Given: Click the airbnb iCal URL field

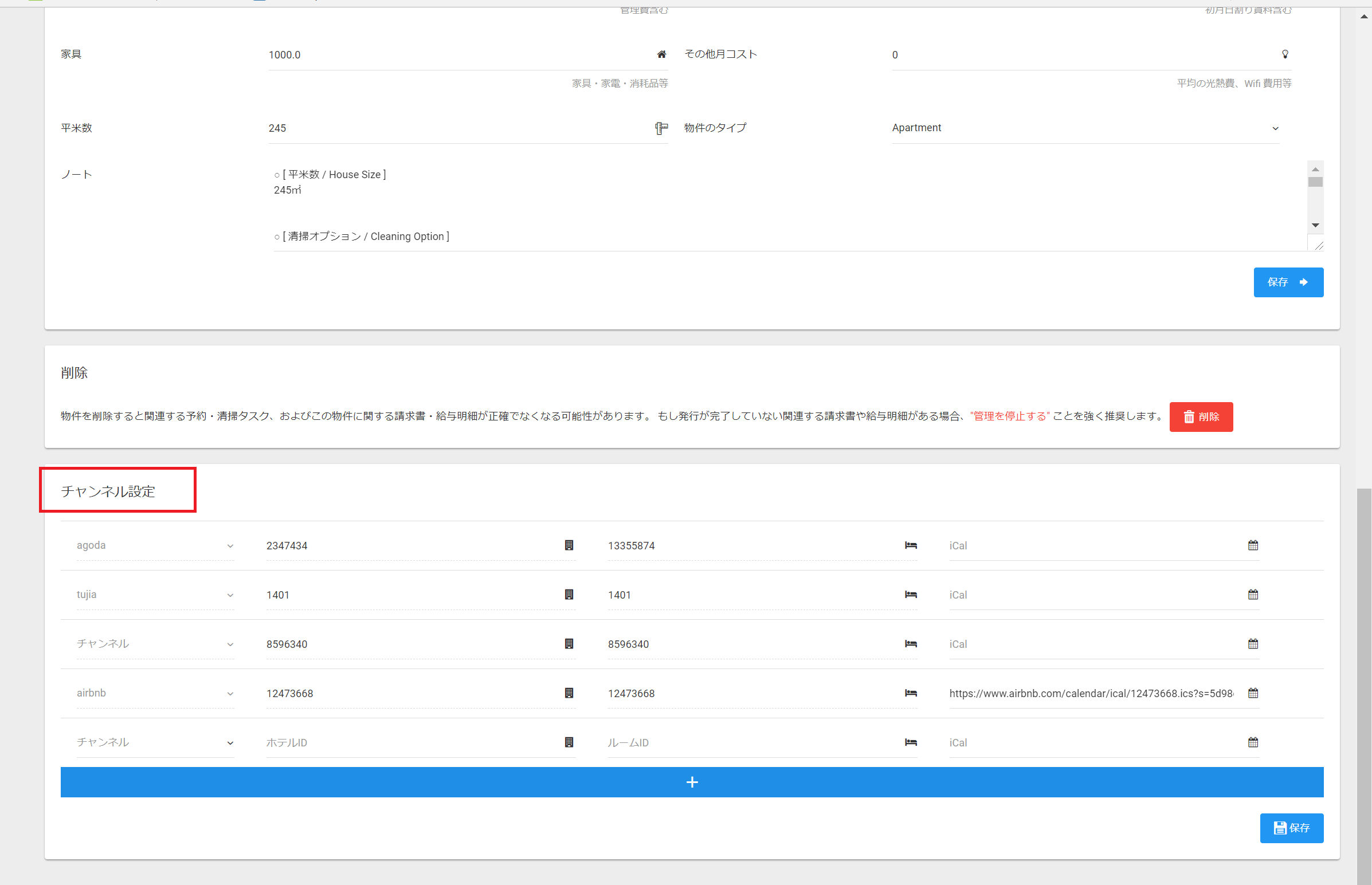Looking at the screenshot, I should pos(1091,694).
